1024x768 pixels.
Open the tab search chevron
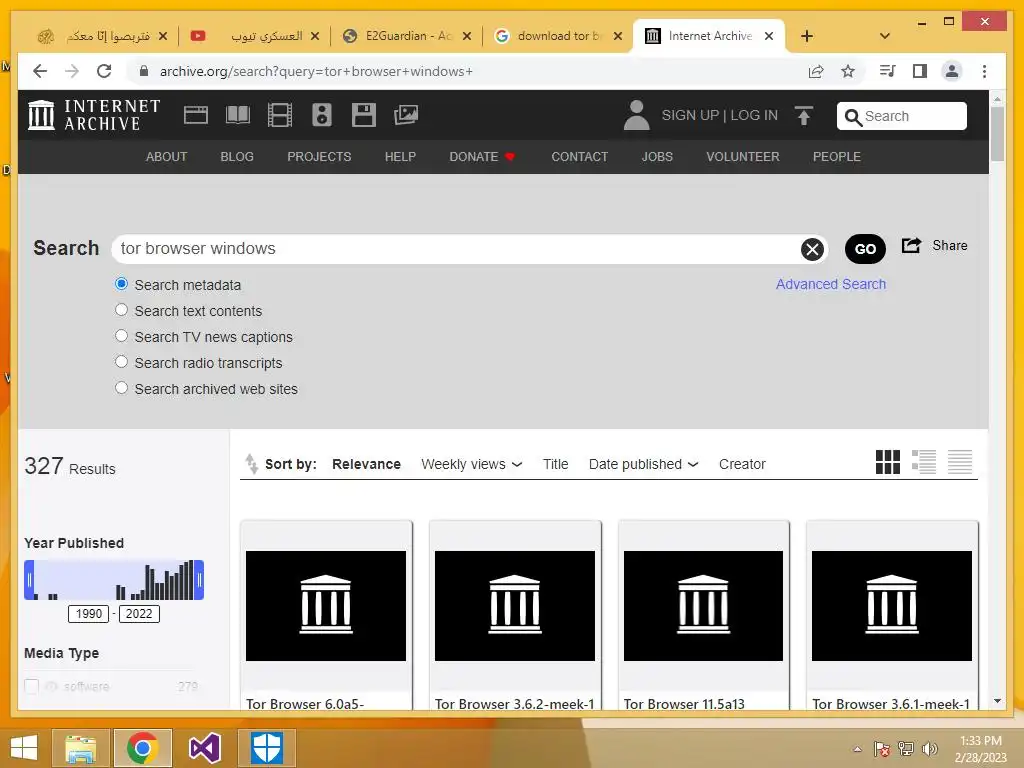click(x=885, y=36)
